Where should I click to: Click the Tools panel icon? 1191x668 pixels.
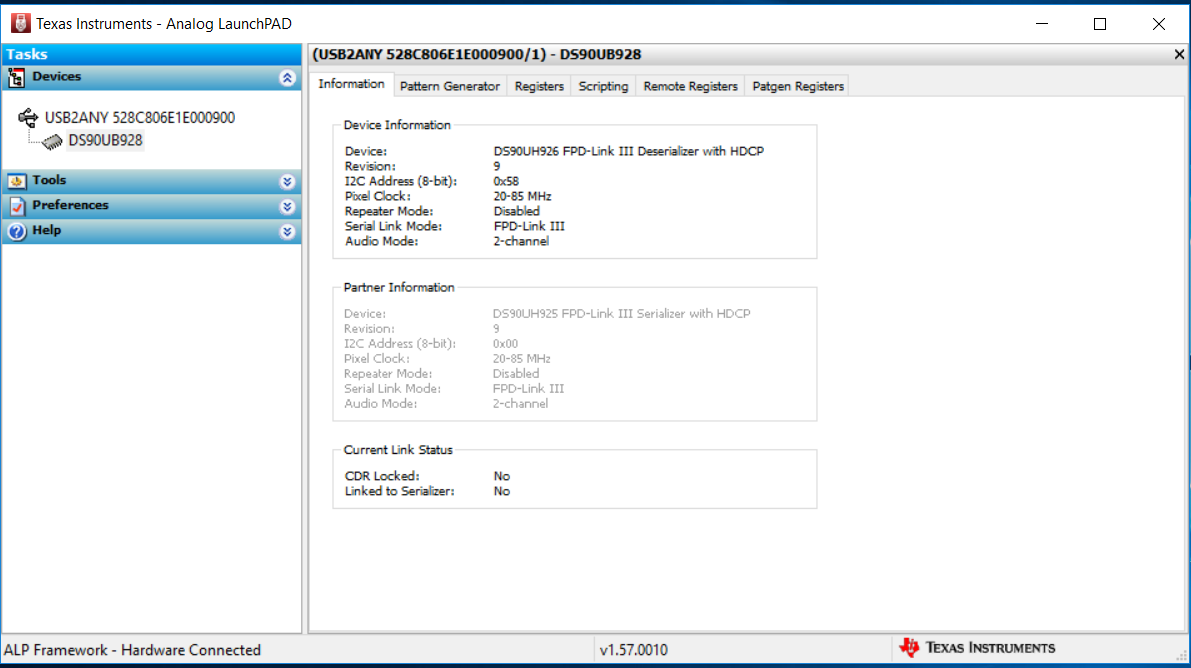(16, 181)
